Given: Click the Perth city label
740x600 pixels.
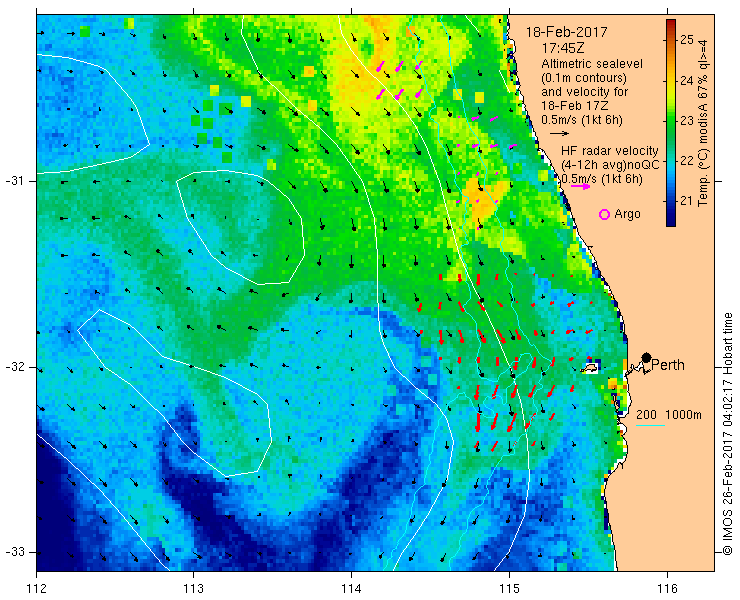Looking at the screenshot, I should point(668,365).
